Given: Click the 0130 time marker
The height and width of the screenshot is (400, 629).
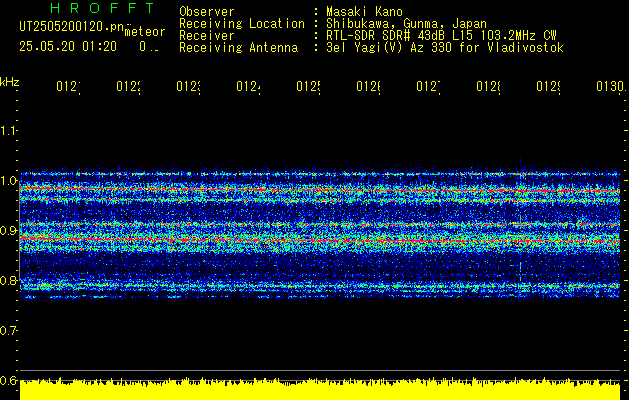Looking at the screenshot, I should [611, 87].
